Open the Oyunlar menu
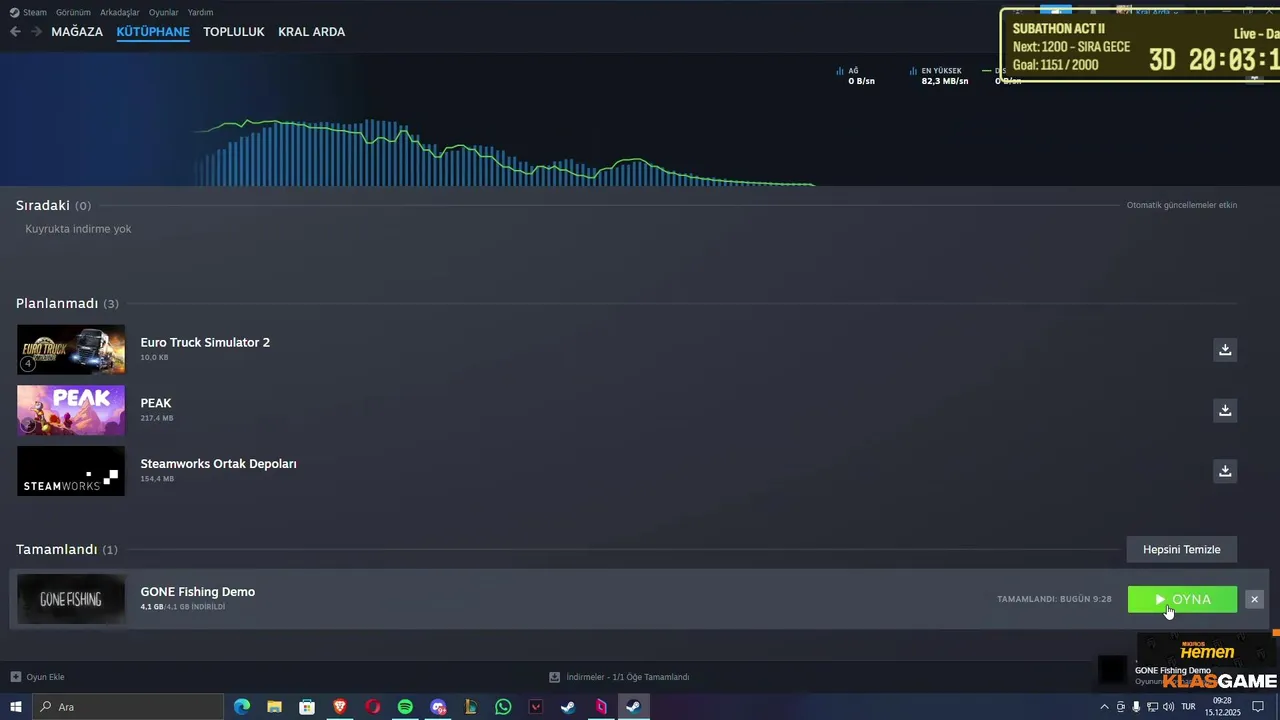1280x720 pixels. tap(164, 12)
